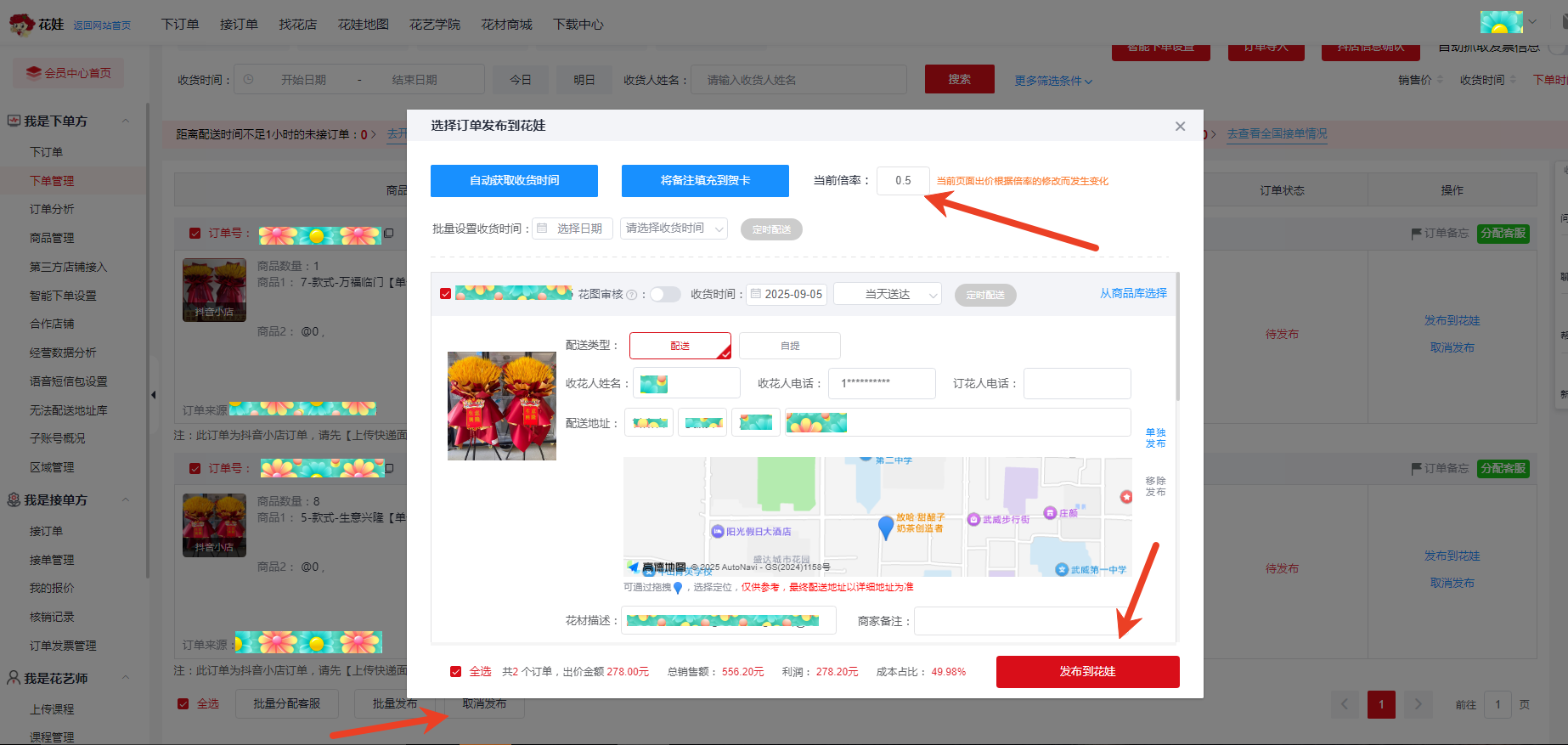Viewport: 1568px width, 745px height.
Task: Click the person icon beside 我是花艺师
Action: pyautogui.click(x=14, y=678)
